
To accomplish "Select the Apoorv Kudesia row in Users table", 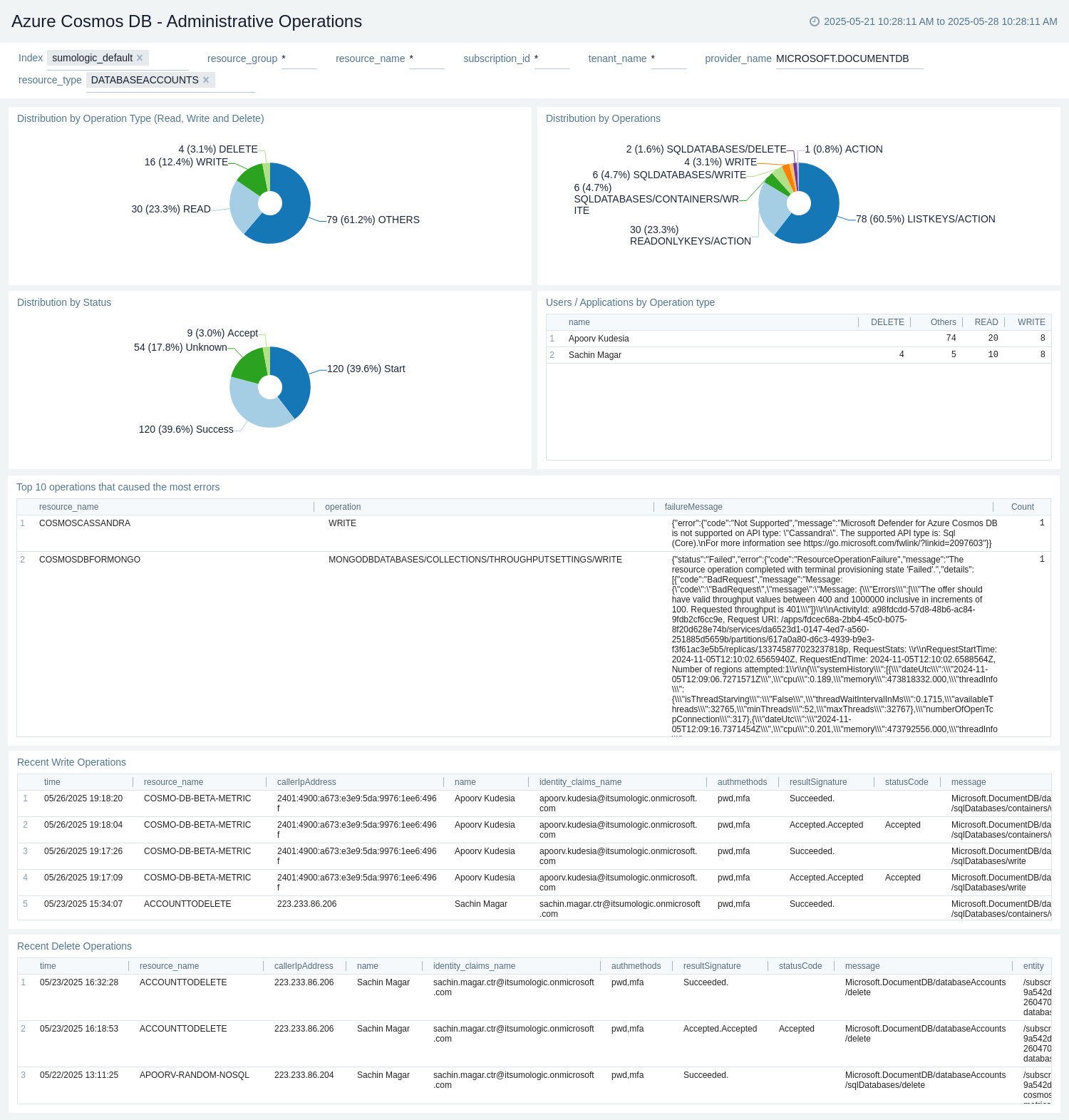I will click(x=798, y=339).
